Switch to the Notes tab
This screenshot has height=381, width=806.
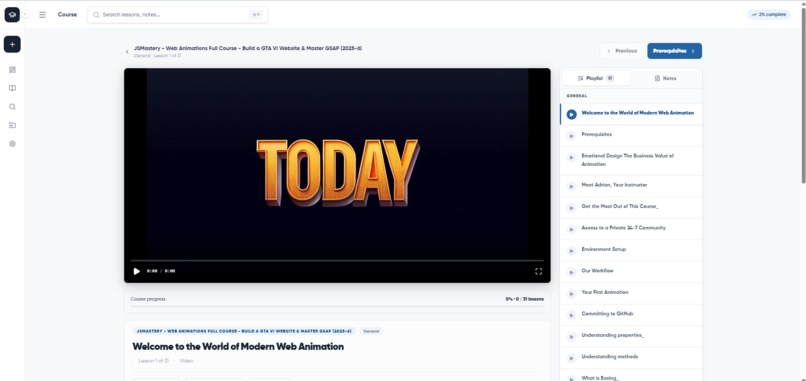click(665, 78)
